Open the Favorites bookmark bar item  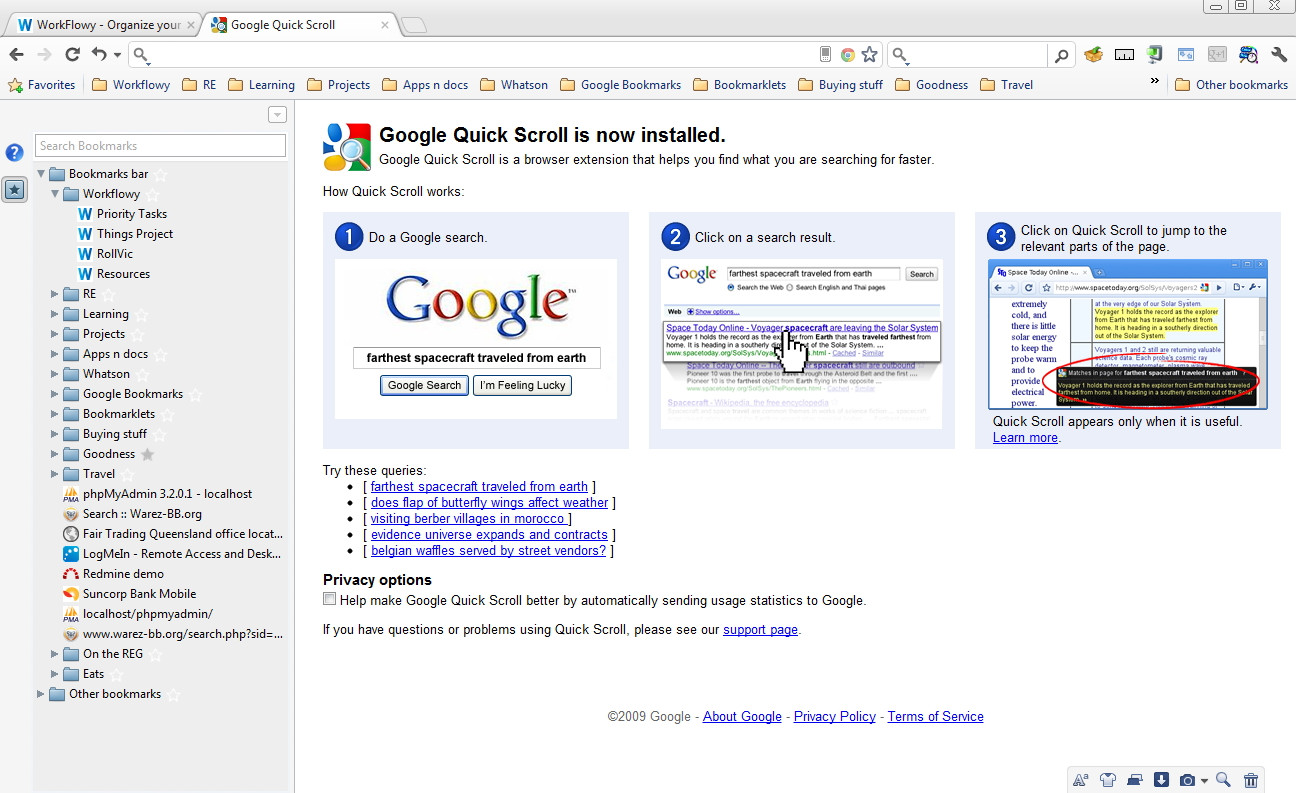click(x=42, y=85)
